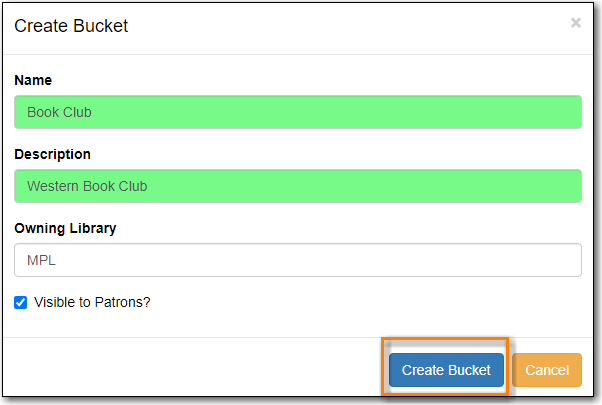Screen dimensions: 602x405
Task: Click empty area of green Description field
Action: pos(365,186)
